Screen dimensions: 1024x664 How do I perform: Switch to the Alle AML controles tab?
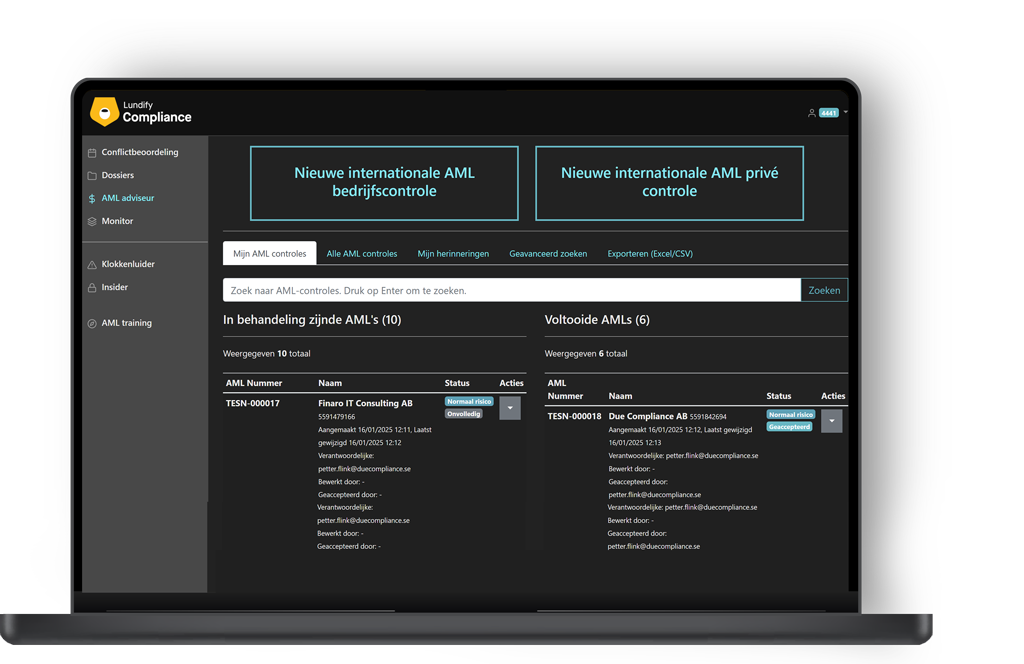click(361, 254)
